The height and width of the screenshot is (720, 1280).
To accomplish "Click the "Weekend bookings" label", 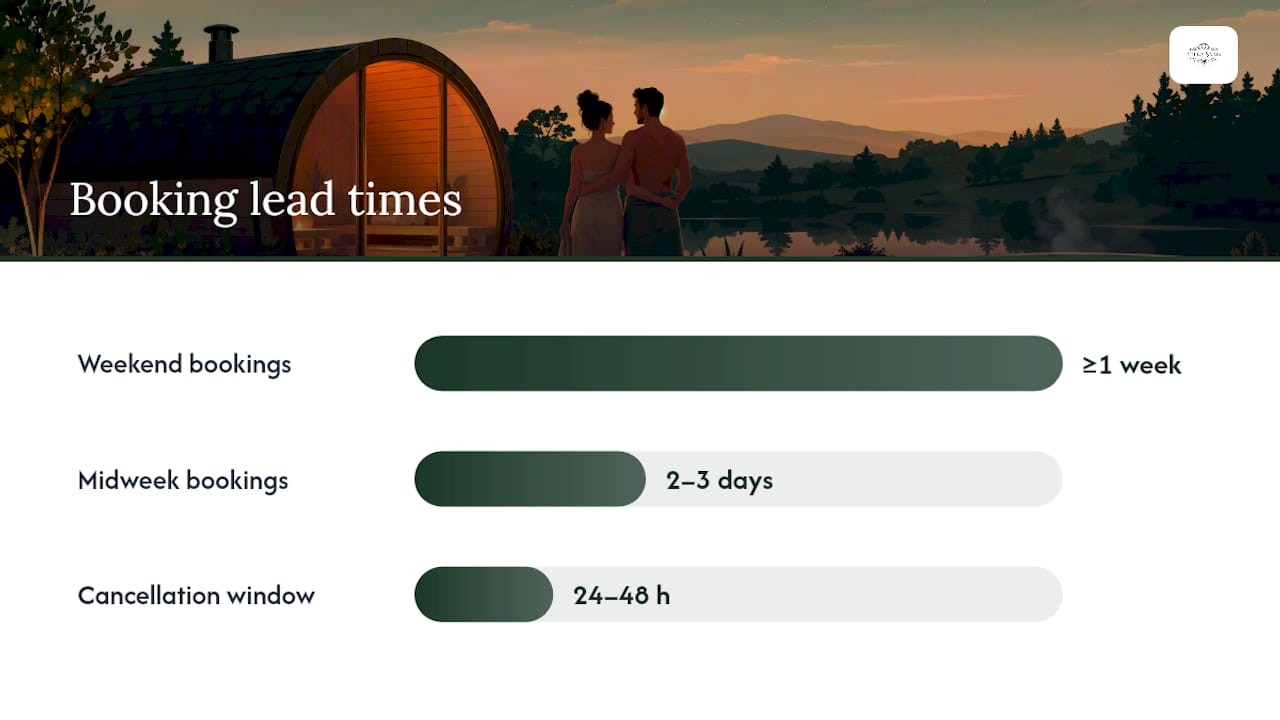I will pos(184,364).
